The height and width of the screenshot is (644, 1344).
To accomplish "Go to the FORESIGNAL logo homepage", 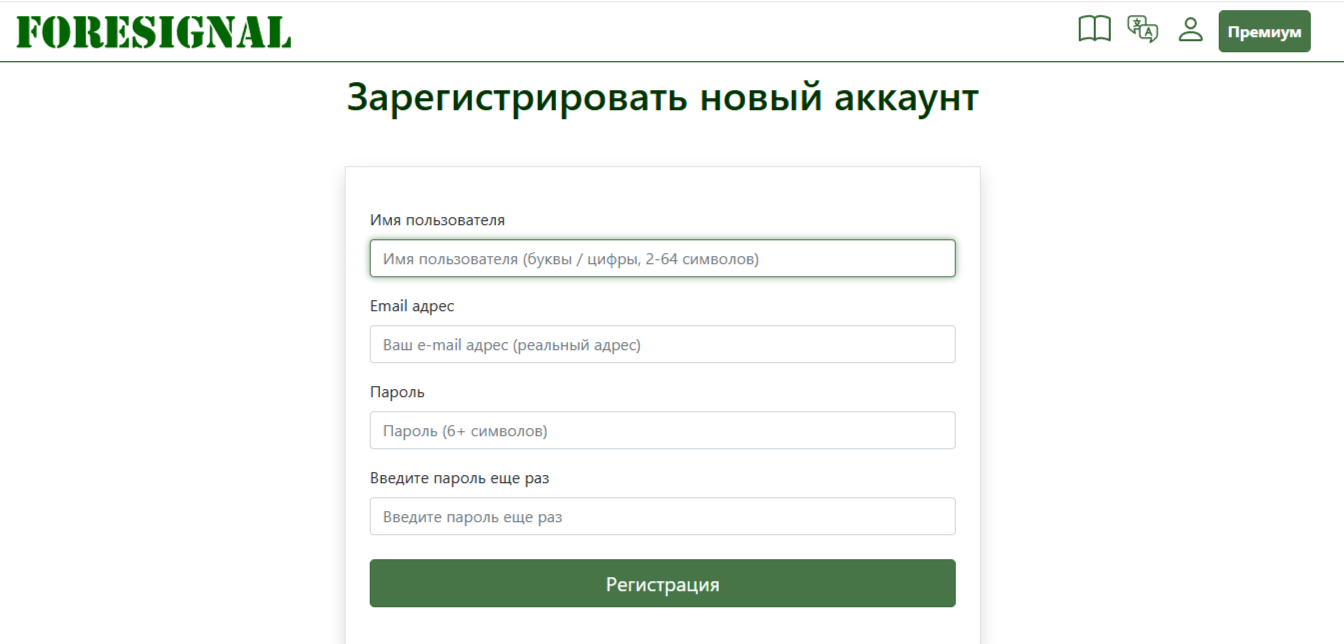I will click(154, 32).
